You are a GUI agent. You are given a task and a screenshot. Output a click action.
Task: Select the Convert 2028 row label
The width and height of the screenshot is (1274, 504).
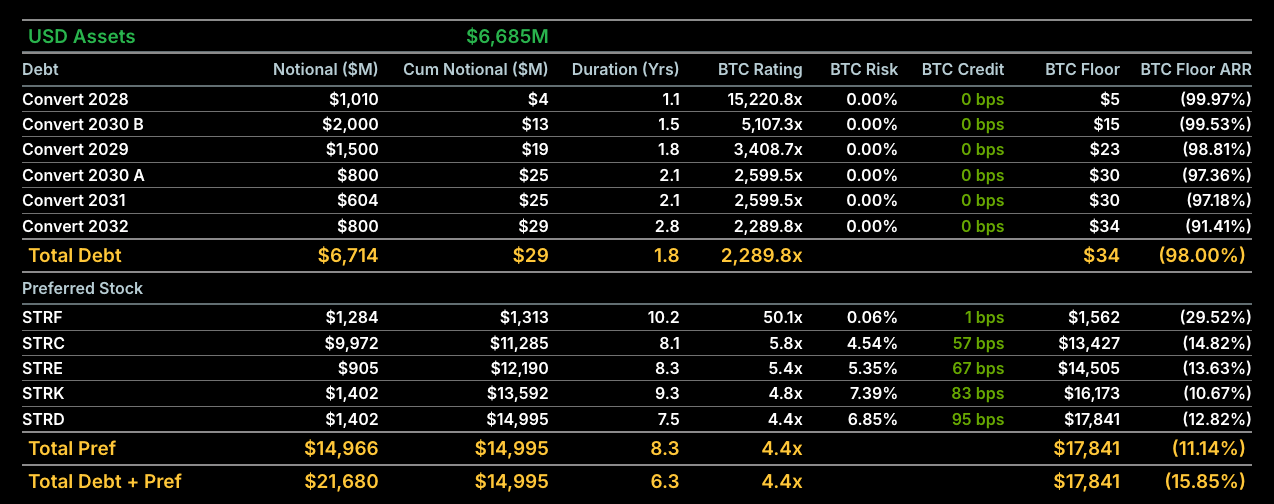pos(75,99)
